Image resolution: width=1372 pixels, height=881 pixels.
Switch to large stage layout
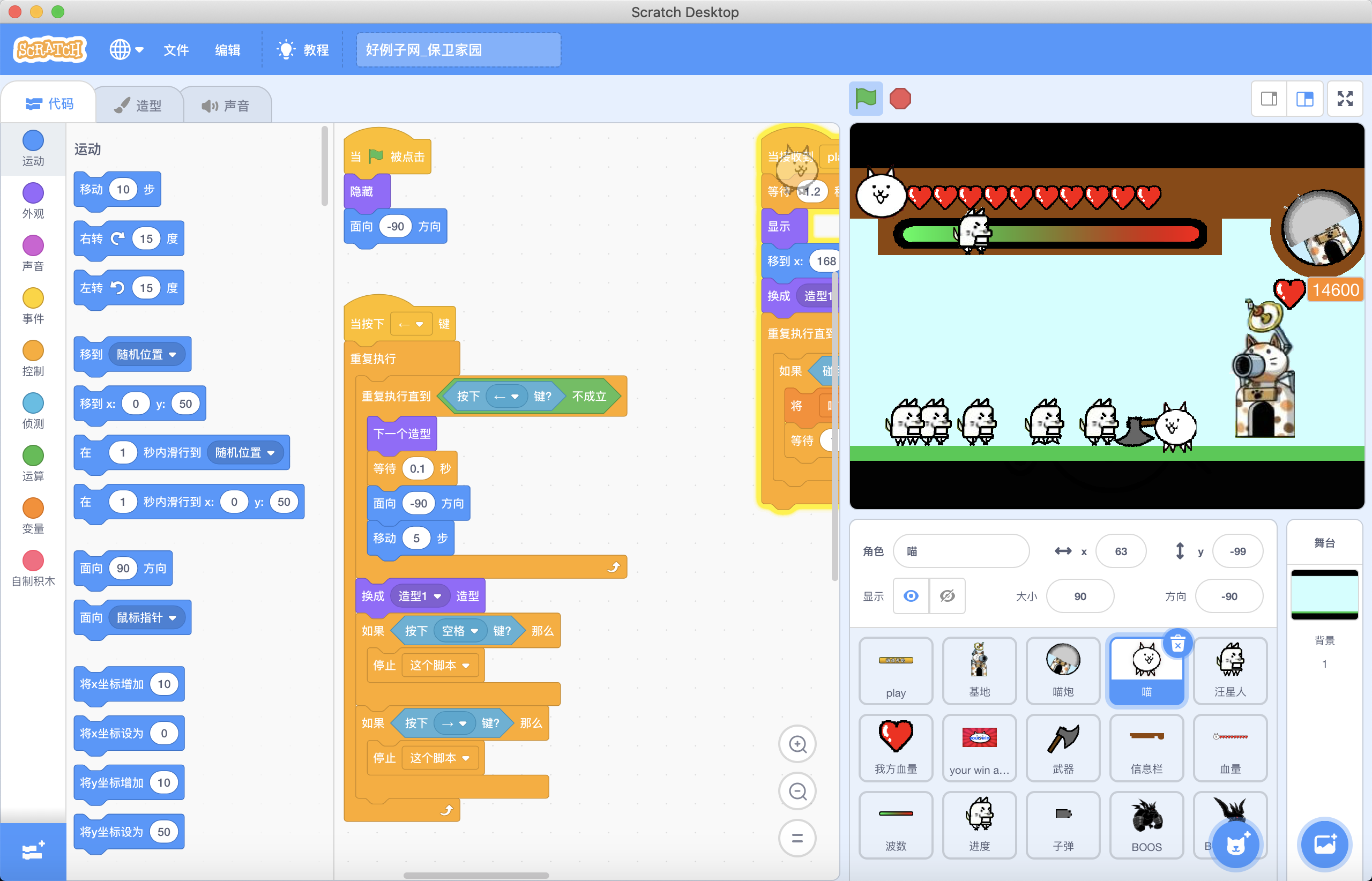pos(1304,99)
